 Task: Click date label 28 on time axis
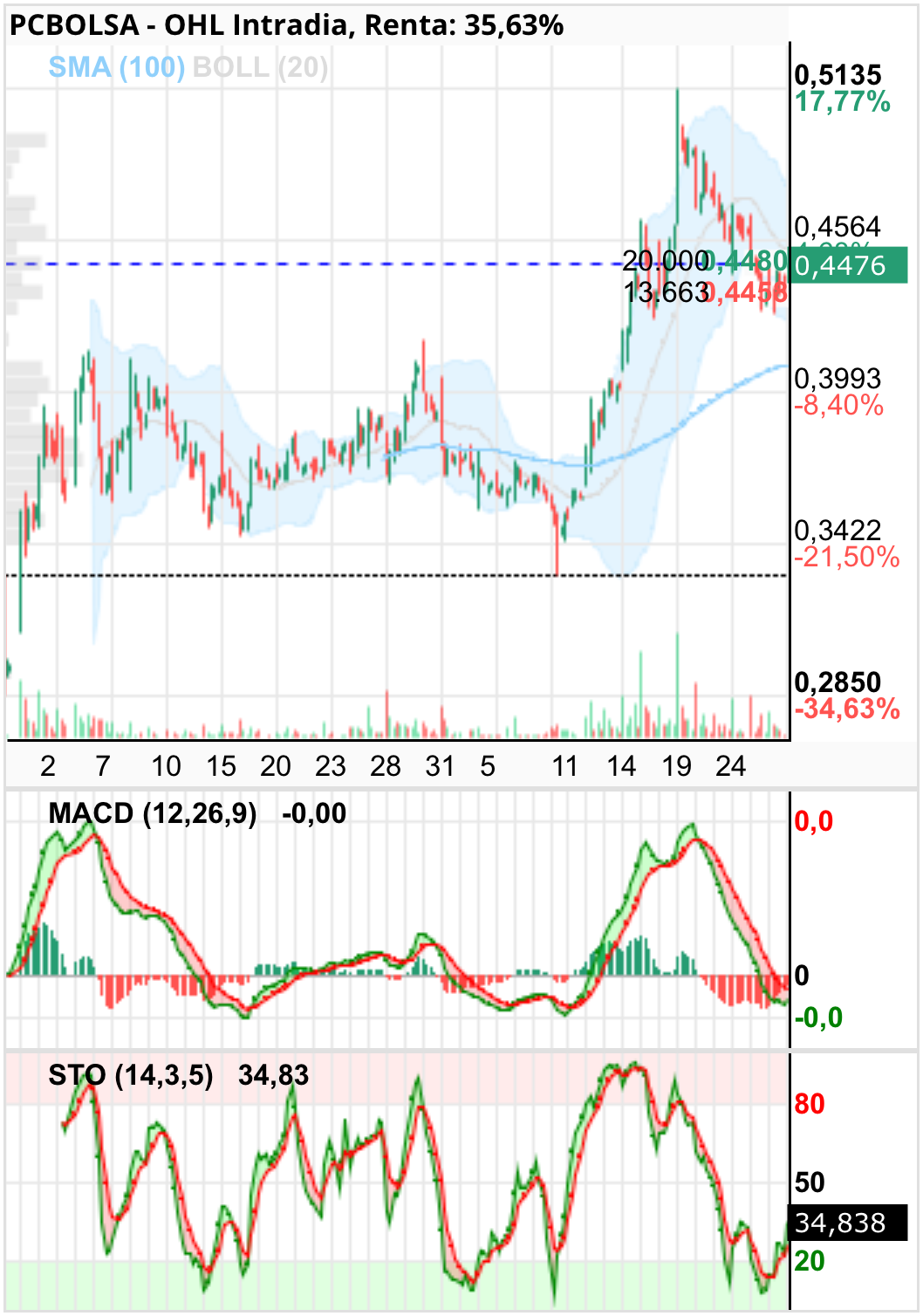click(386, 766)
